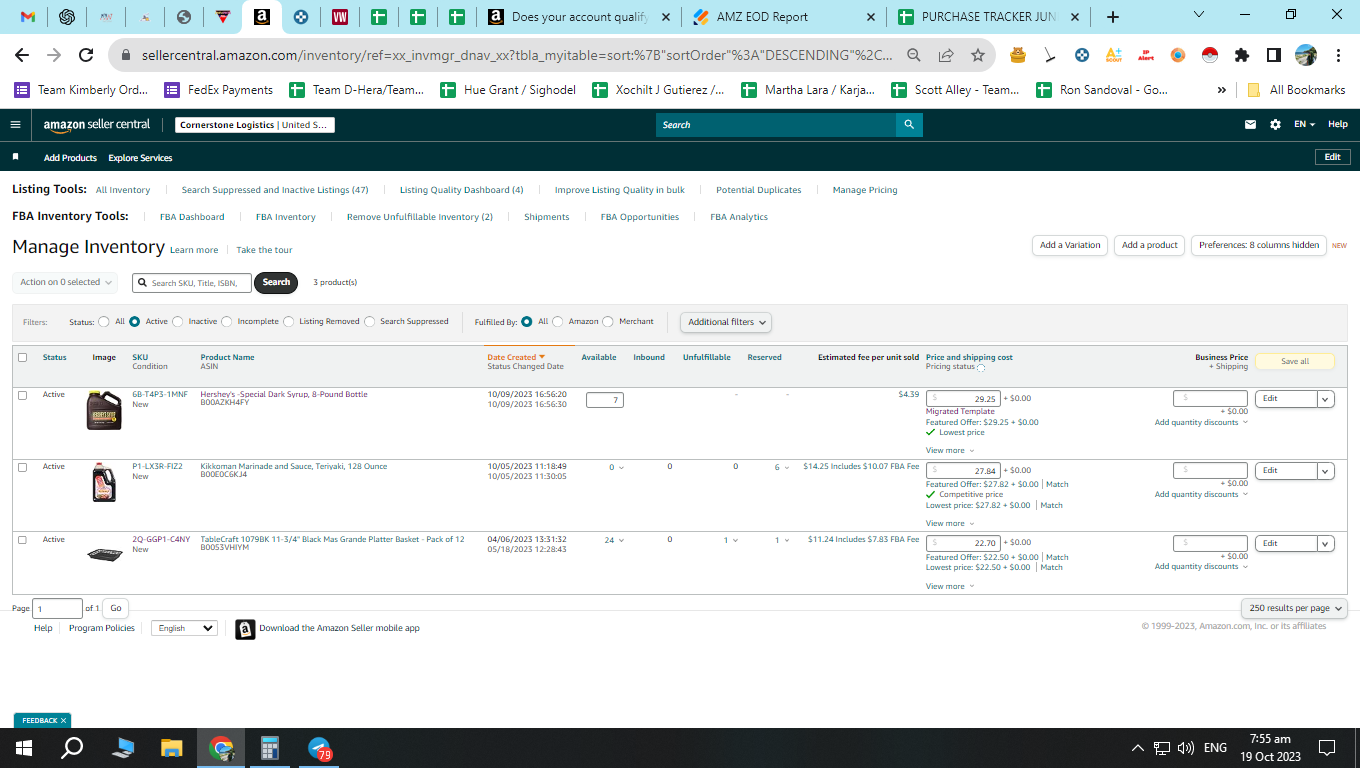Viewport: 1360px width, 768px height.
Task: Click the SKU, Title, ISBN search field
Action: point(192,283)
